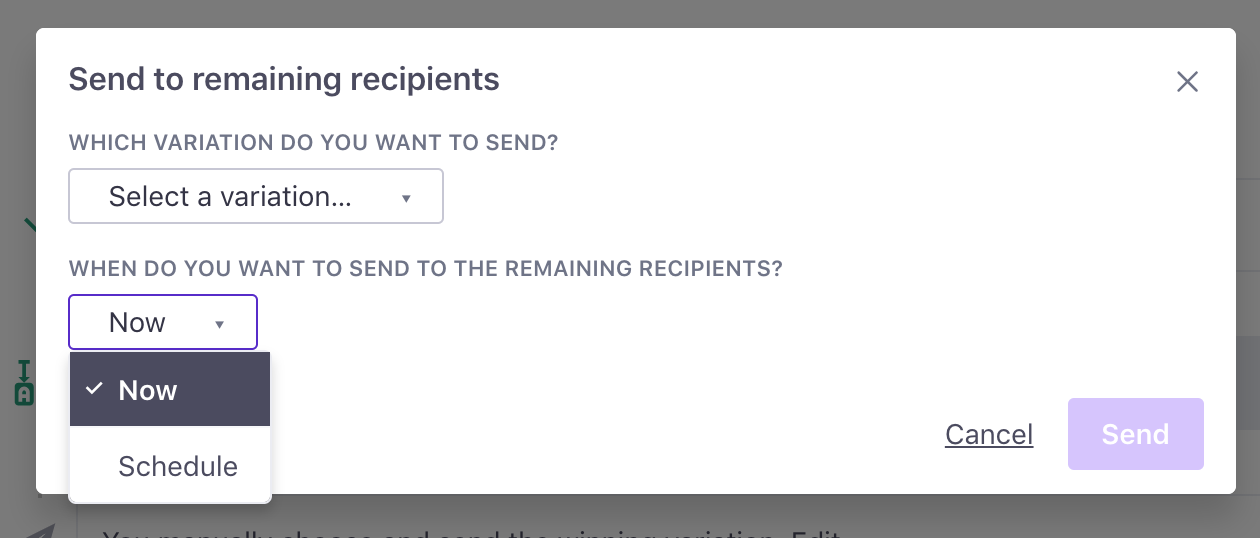Choose "Schedule" from the timing options
Viewport: 1260px width, 538px height.
pos(177,466)
